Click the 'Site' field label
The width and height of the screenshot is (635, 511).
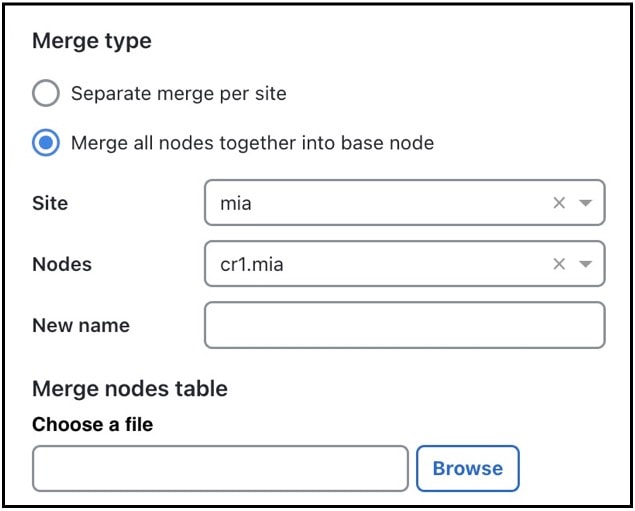50,203
